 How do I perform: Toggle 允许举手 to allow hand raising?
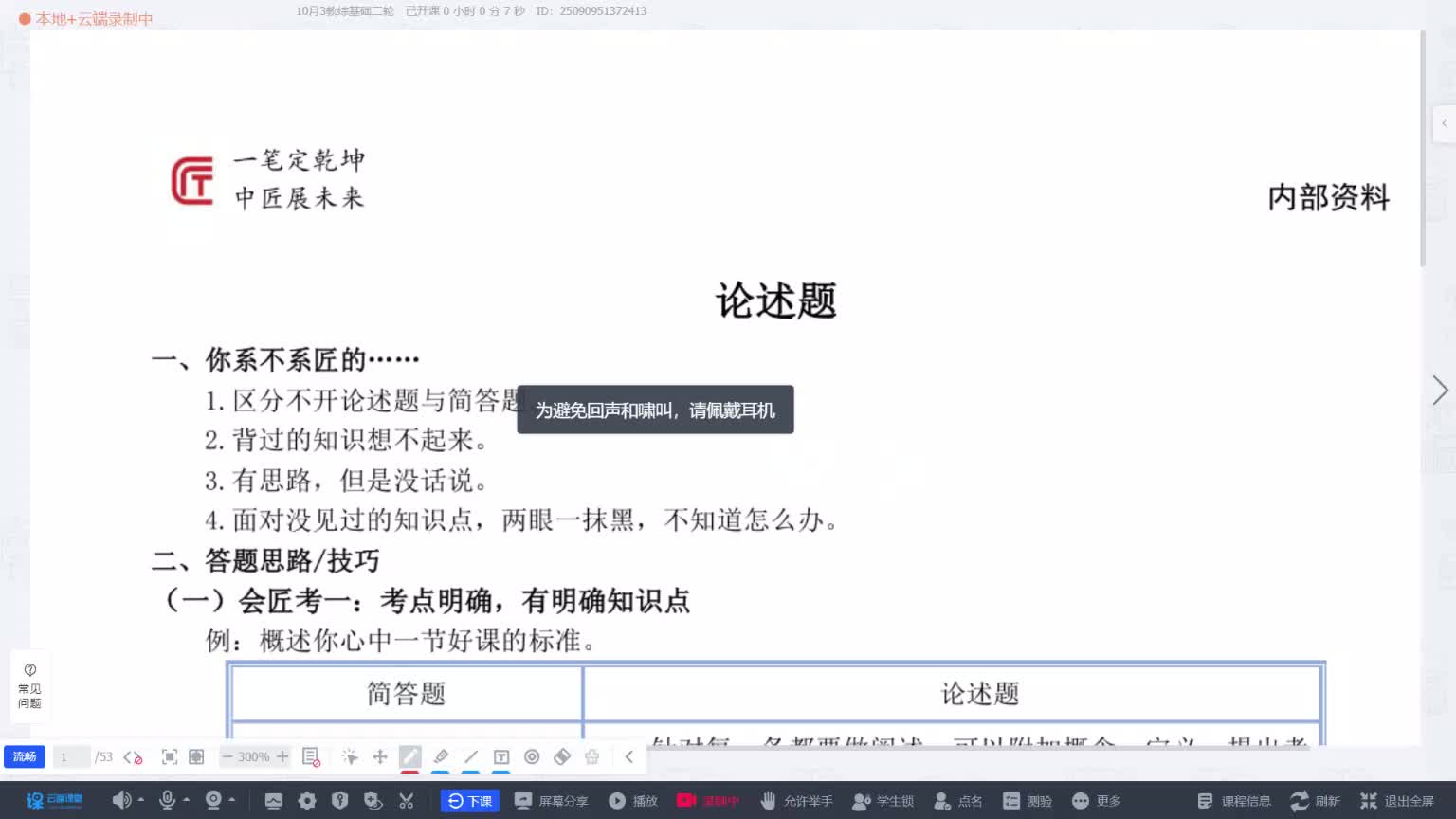(796, 801)
